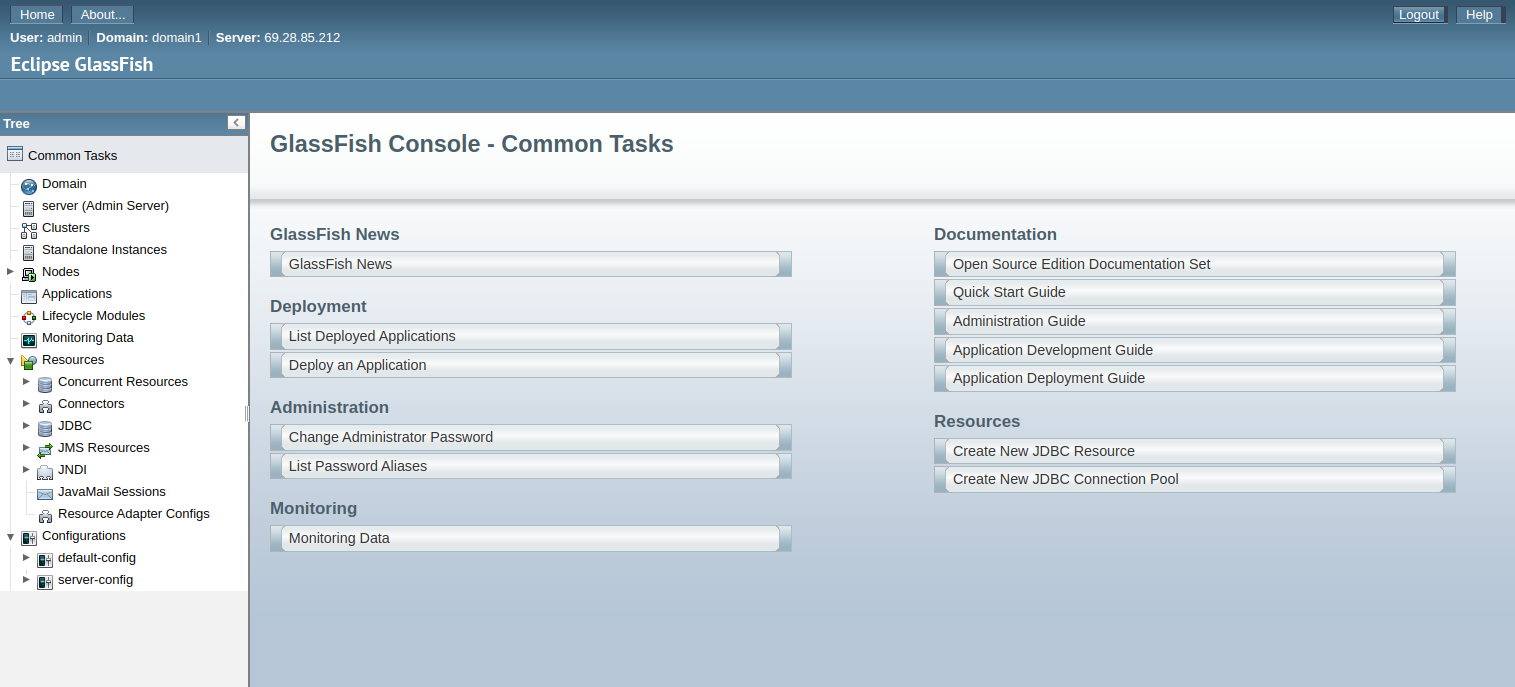Collapse the Resources tree node
Screen dimensions: 1515x687
[x=10, y=360]
